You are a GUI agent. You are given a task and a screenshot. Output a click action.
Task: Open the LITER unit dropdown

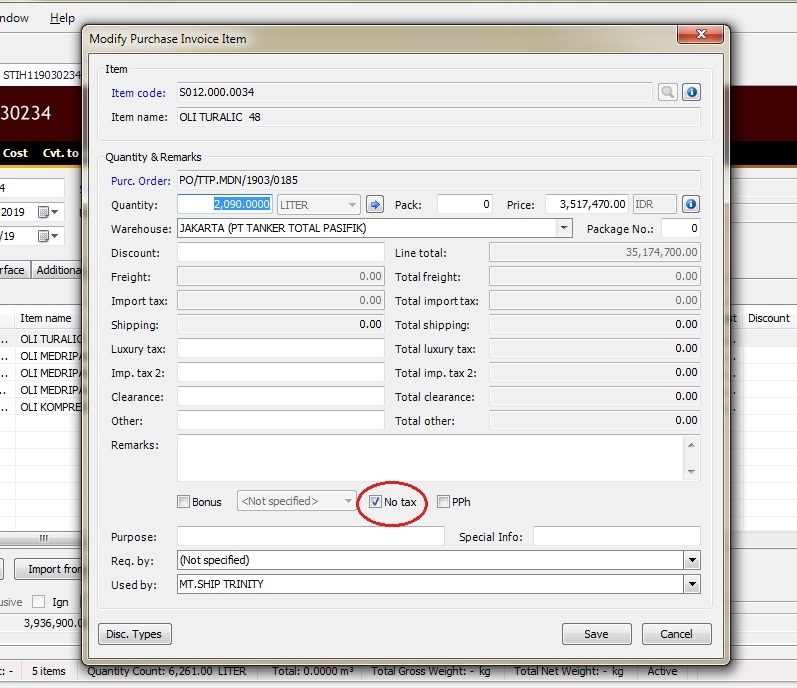point(352,204)
